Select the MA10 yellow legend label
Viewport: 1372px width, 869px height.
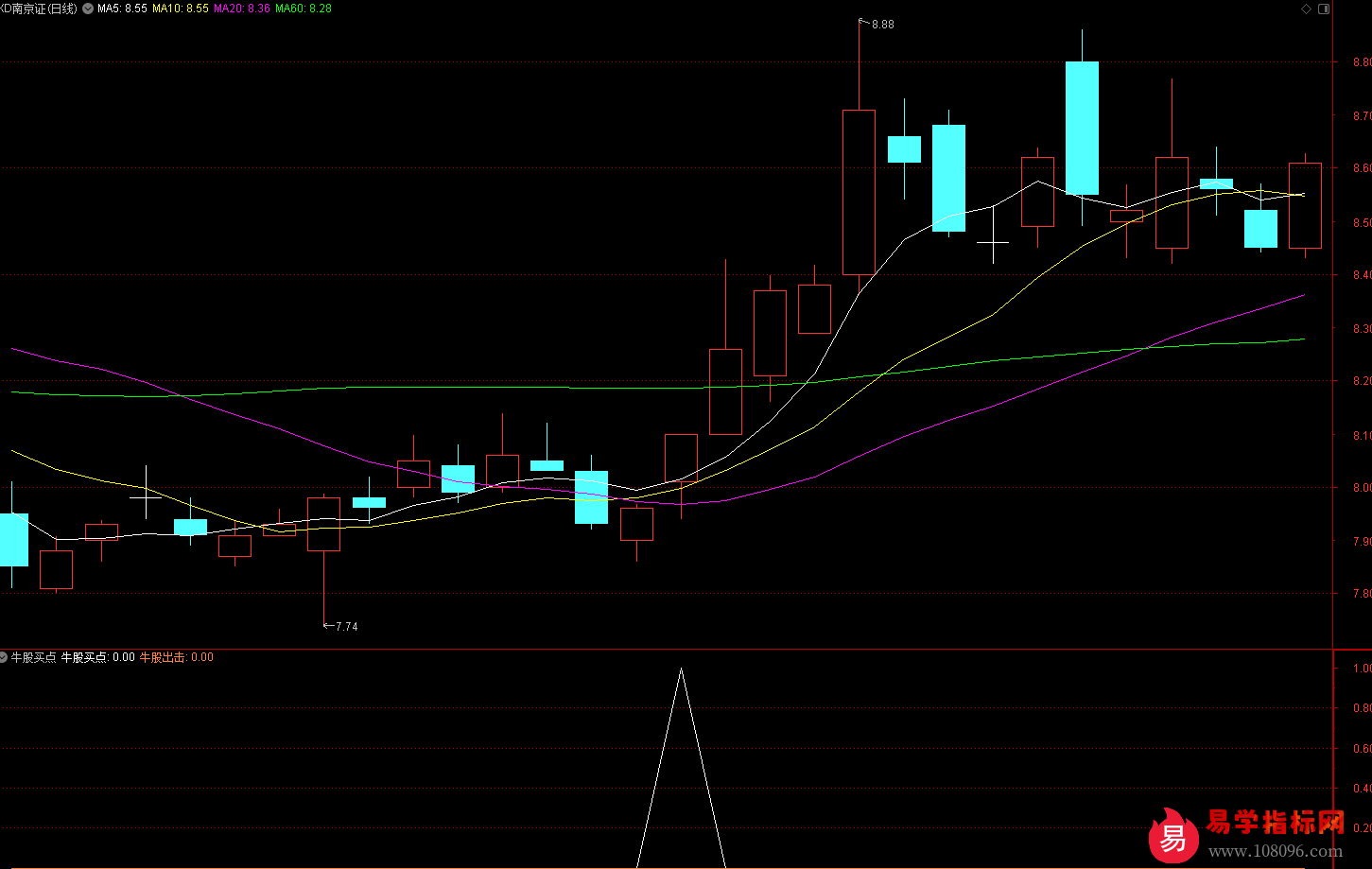[180, 9]
